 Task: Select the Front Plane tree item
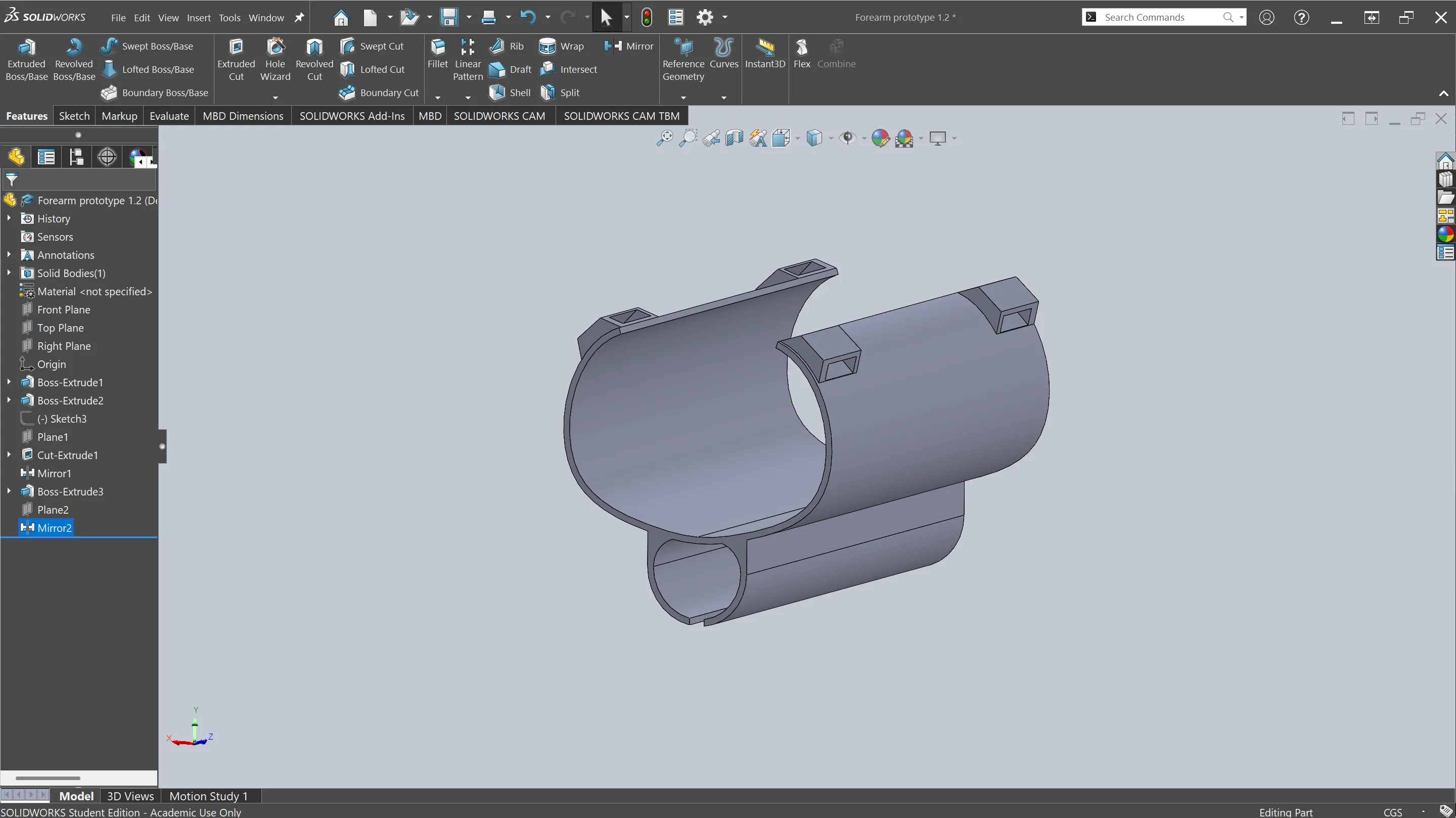click(x=63, y=309)
